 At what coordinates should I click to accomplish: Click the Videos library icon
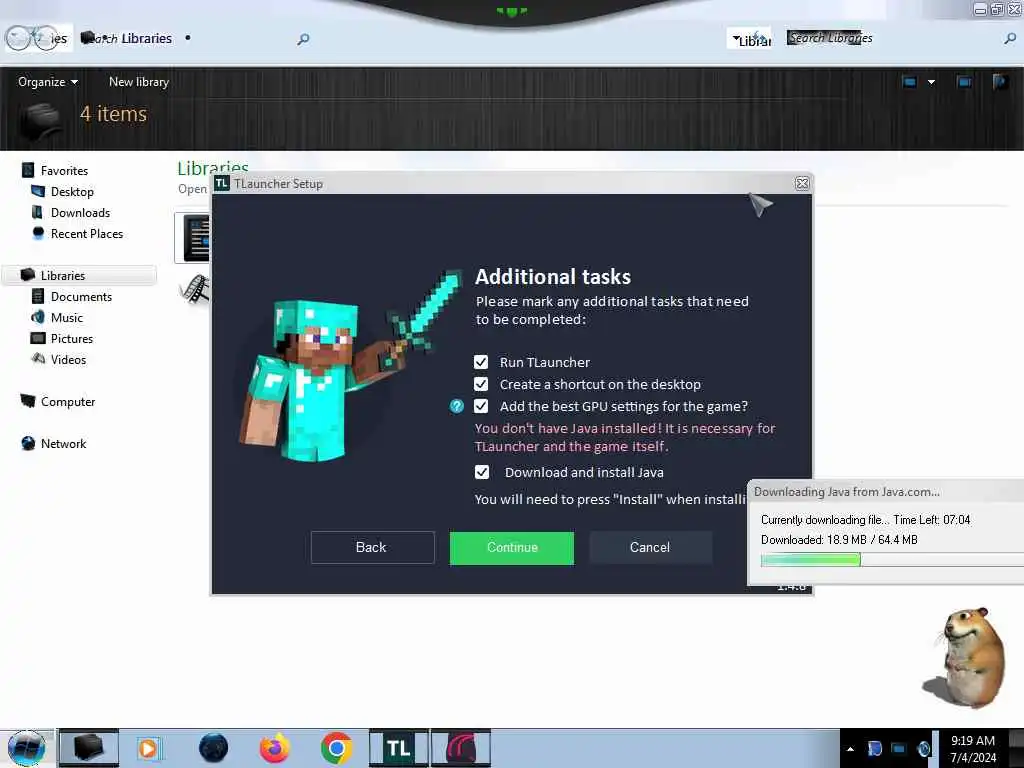pyautogui.click(x=38, y=359)
